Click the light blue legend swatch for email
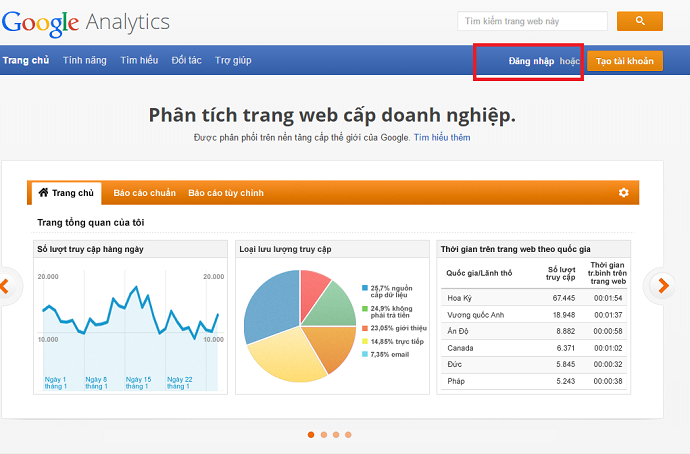690x454 pixels. tap(364, 354)
